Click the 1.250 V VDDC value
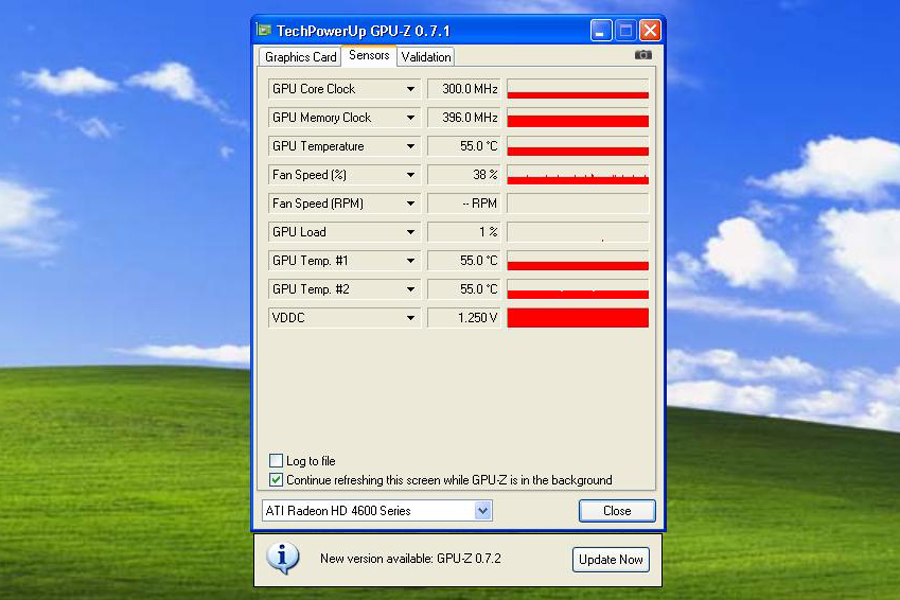This screenshot has width=900, height=600. [x=464, y=318]
